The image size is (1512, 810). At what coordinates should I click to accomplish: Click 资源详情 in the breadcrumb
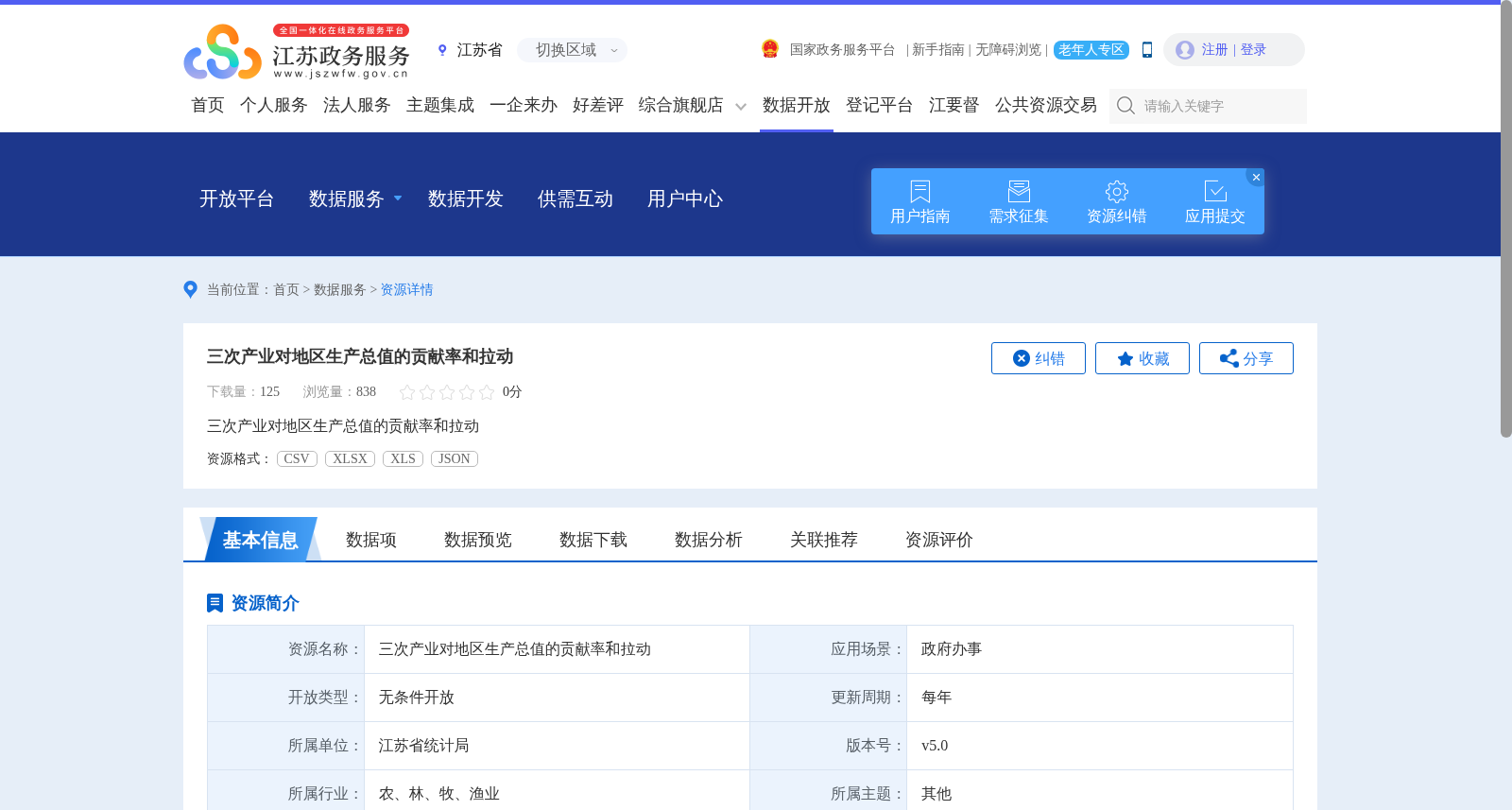406,289
